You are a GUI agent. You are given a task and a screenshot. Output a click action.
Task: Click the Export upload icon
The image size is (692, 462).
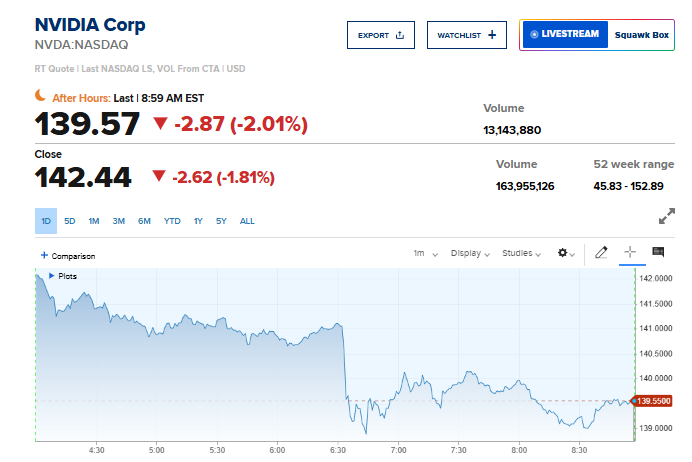(x=400, y=35)
